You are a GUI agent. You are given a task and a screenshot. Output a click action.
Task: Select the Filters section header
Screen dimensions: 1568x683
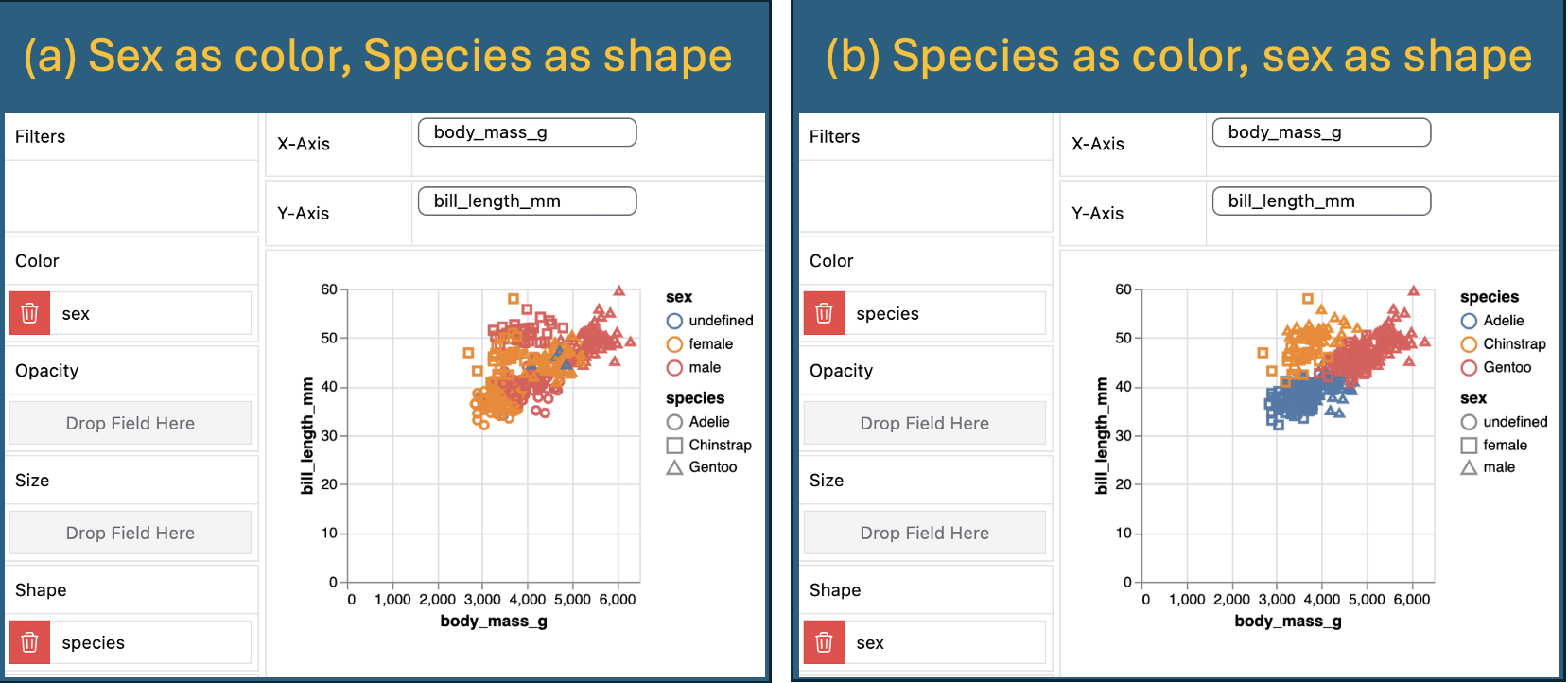(40, 136)
